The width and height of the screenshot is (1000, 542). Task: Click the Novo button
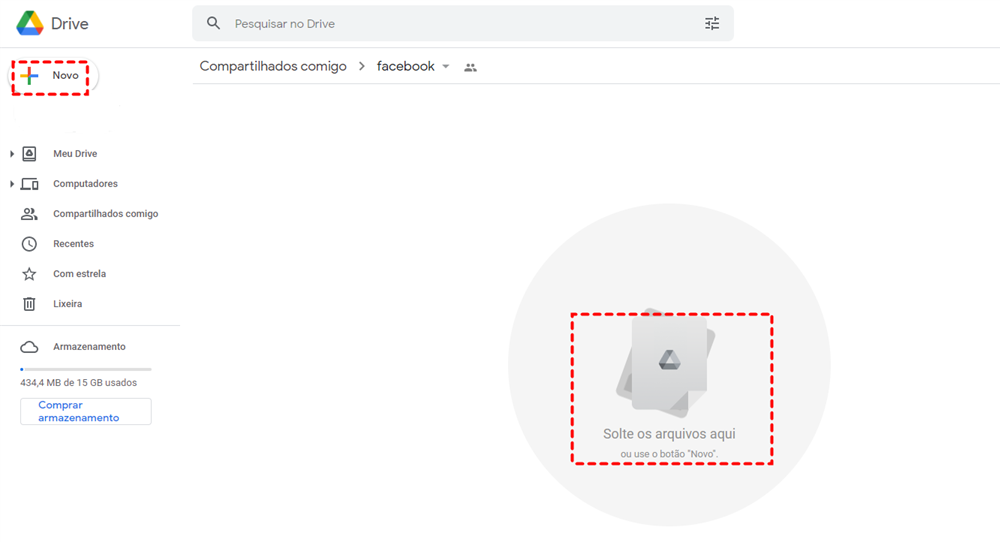pyautogui.click(x=54, y=76)
